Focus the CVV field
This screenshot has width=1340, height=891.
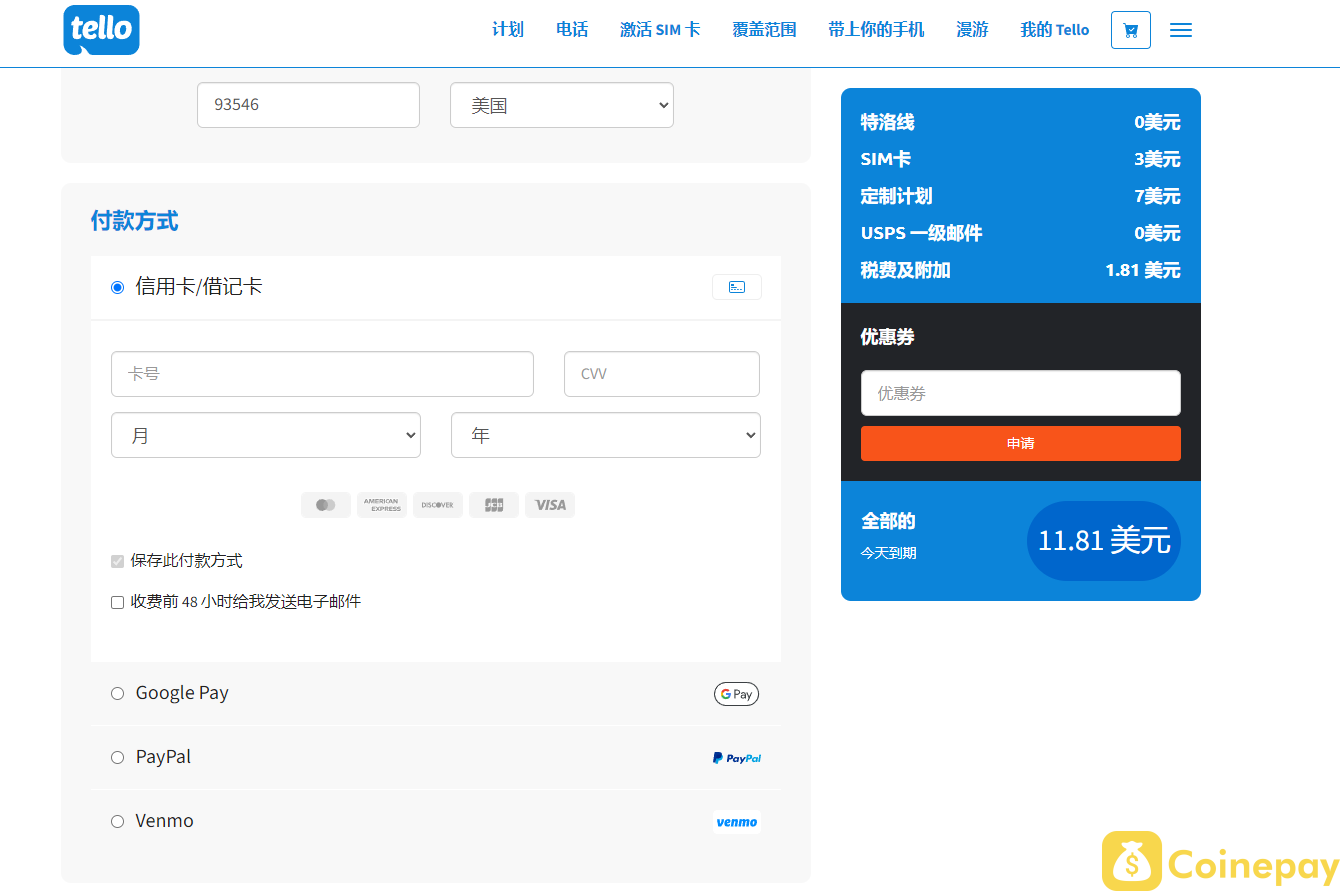(x=662, y=374)
